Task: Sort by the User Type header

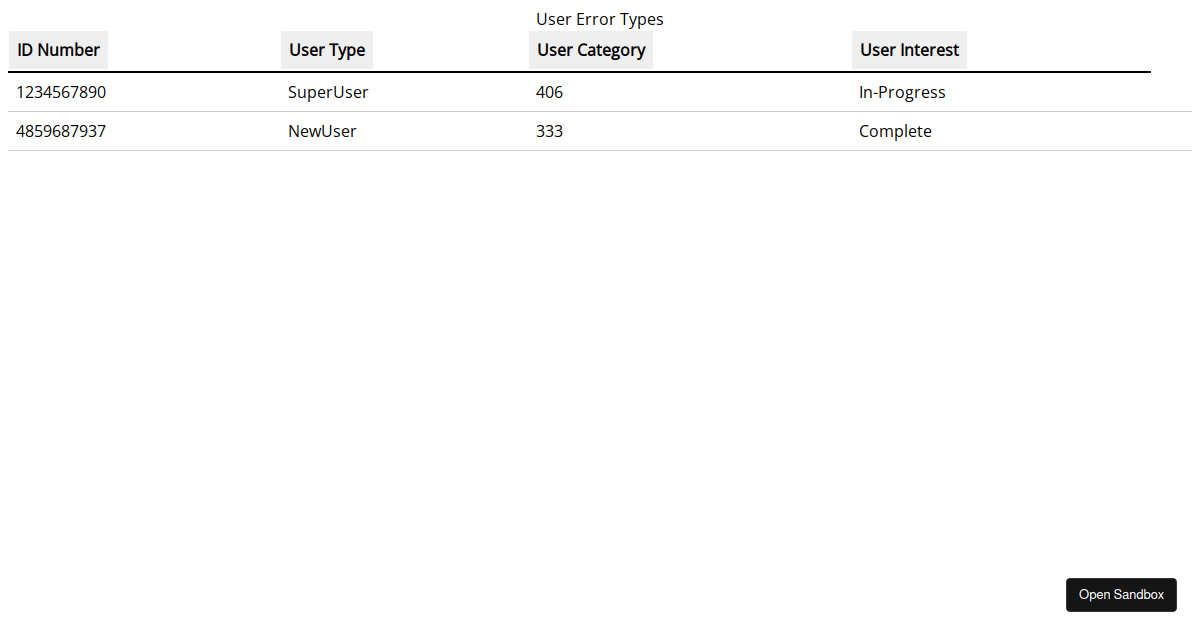Action: coord(327,50)
